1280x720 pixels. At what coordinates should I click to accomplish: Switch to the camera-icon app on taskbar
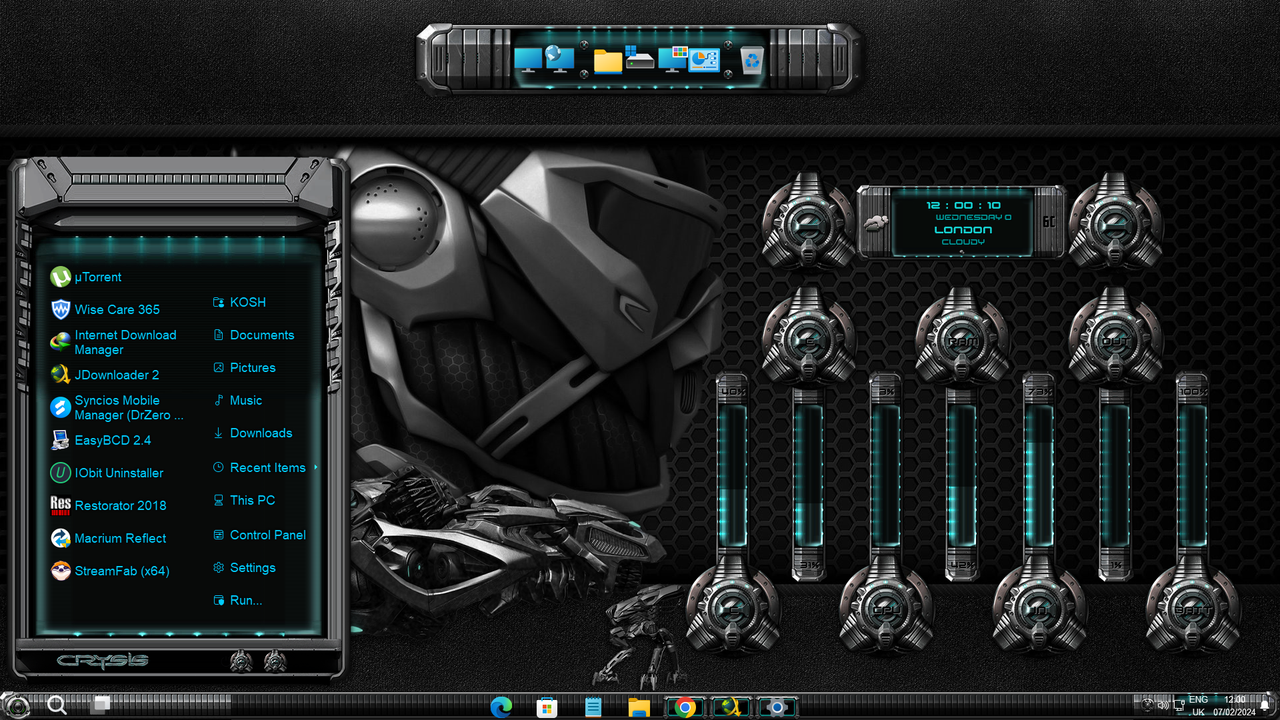(777, 707)
